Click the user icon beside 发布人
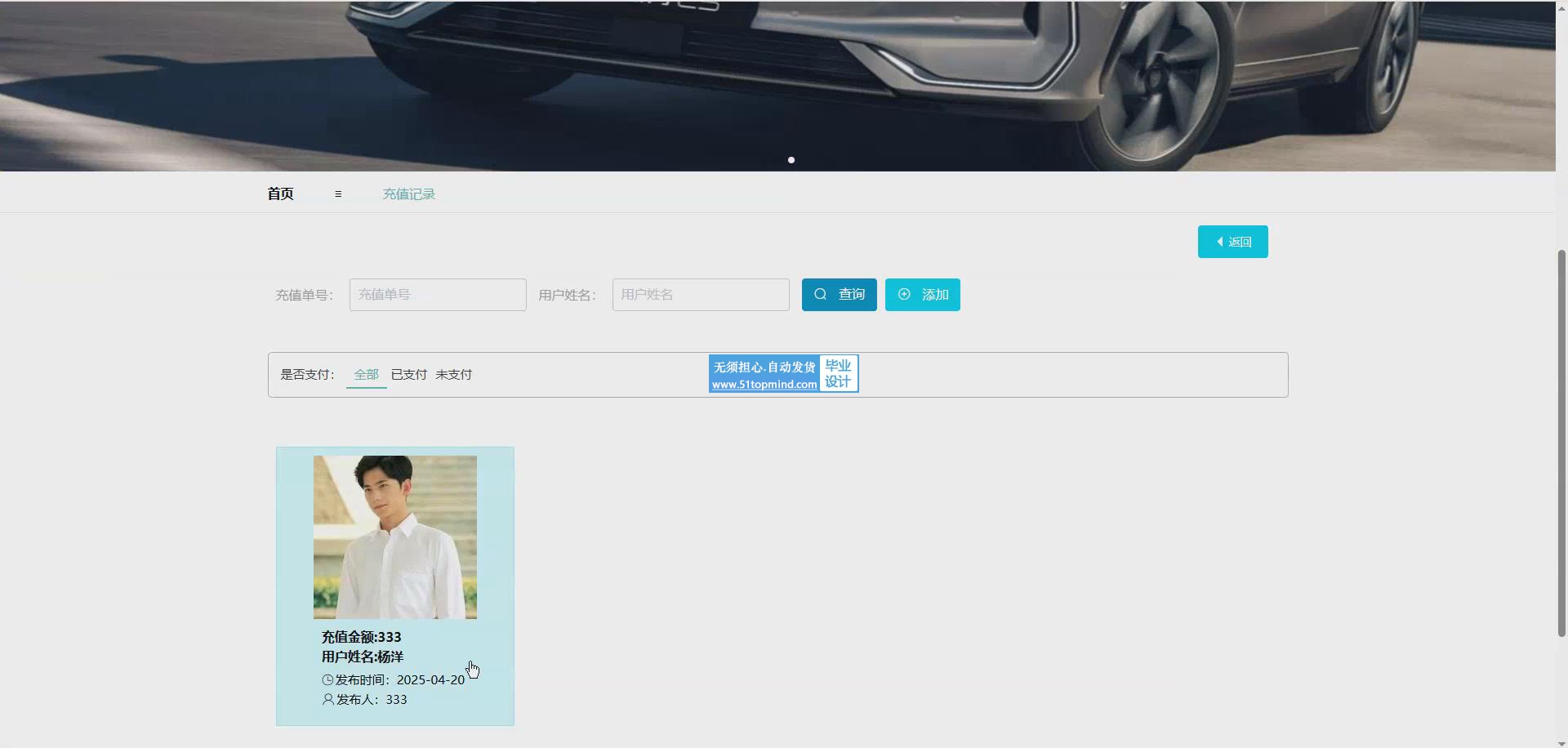Screen dimensions: 1568x748 (x=328, y=700)
